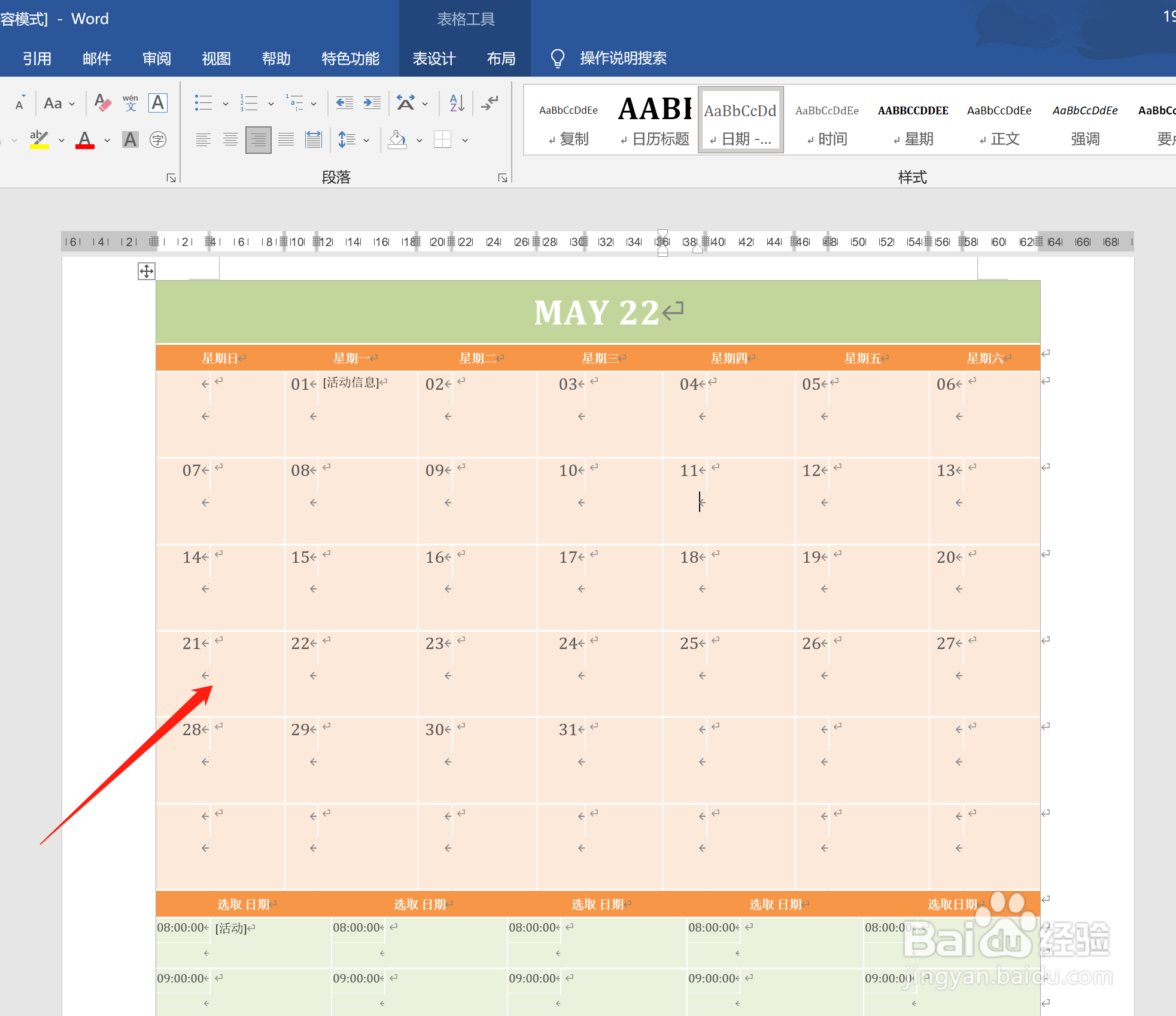
Task: Apply the 日历标题 style
Action: tap(655, 121)
